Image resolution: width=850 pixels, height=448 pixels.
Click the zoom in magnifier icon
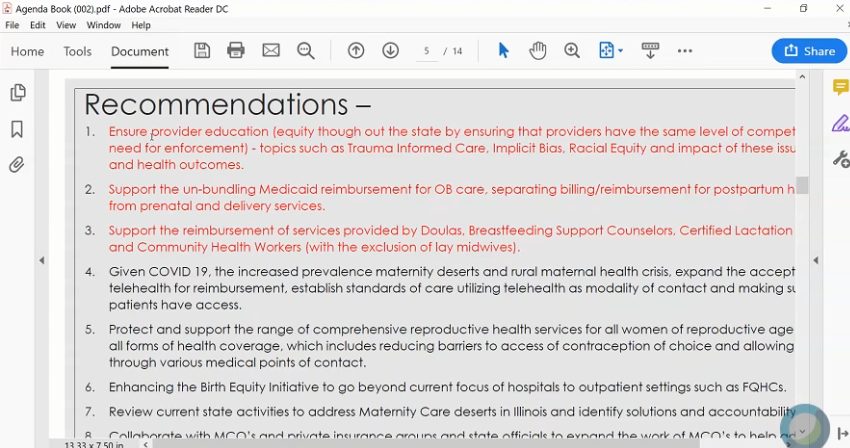click(572, 51)
